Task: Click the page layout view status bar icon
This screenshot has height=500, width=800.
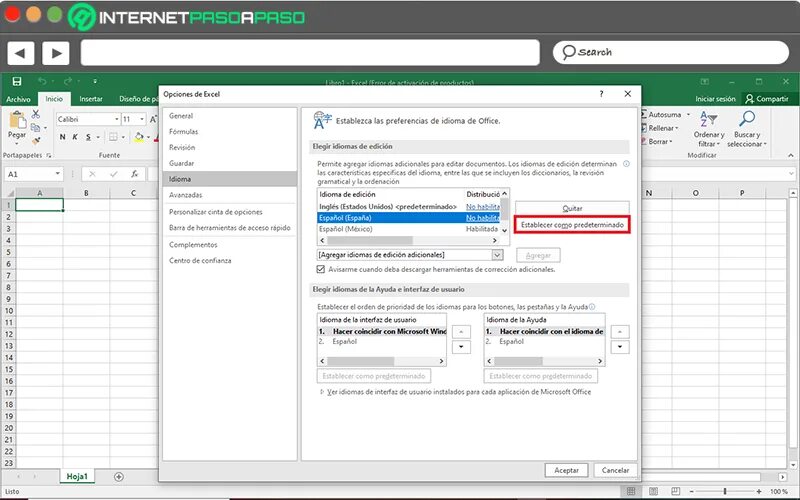Action: click(653, 491)
